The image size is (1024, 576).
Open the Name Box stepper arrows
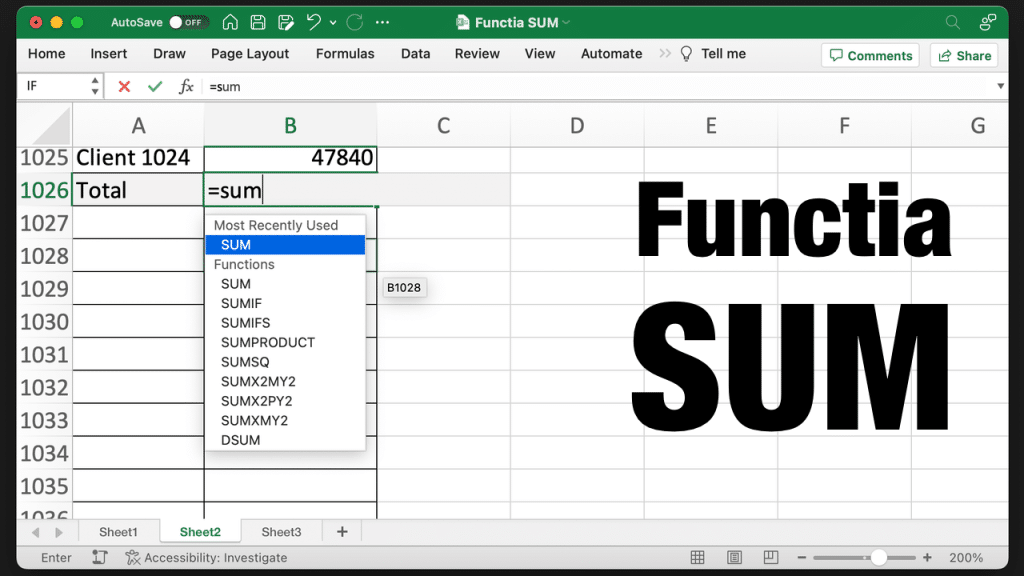(x=95, y=86)
